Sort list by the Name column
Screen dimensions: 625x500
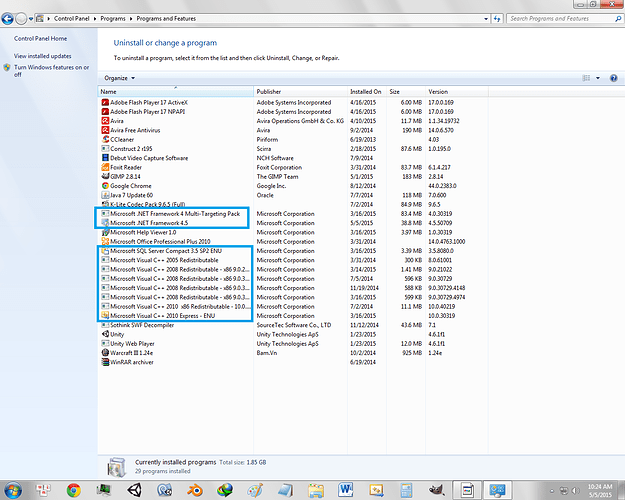coord(175,92)
